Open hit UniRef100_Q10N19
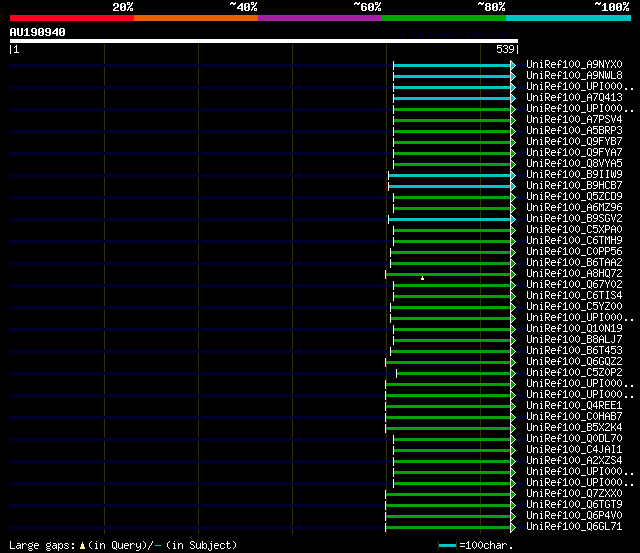Image resolution: width=640 pixels, height=553 pixels. pyautogui.click(x=574, y=329)
